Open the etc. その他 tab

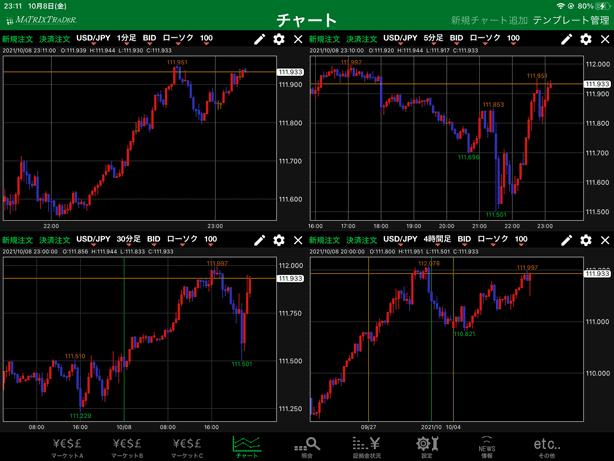547,448
